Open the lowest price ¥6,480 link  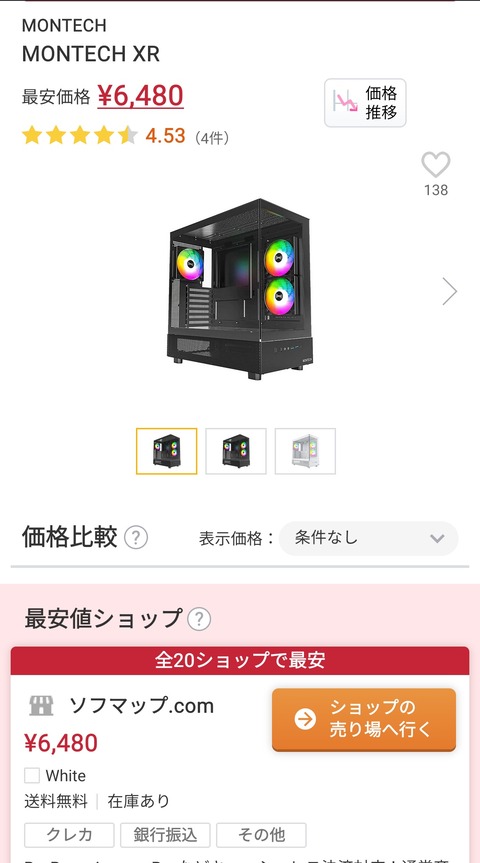140,96
